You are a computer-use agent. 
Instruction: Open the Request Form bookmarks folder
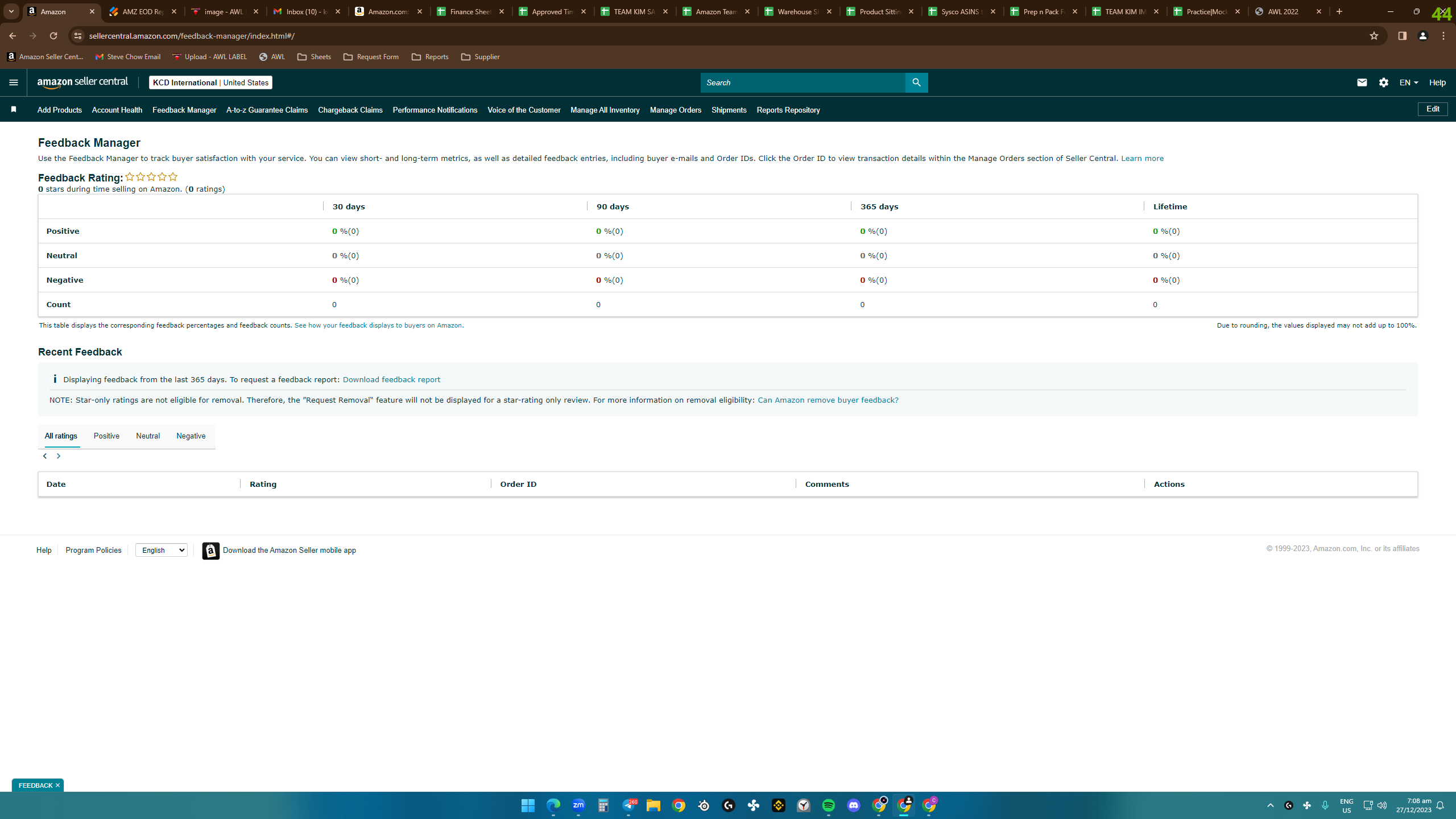pos(371,57)
